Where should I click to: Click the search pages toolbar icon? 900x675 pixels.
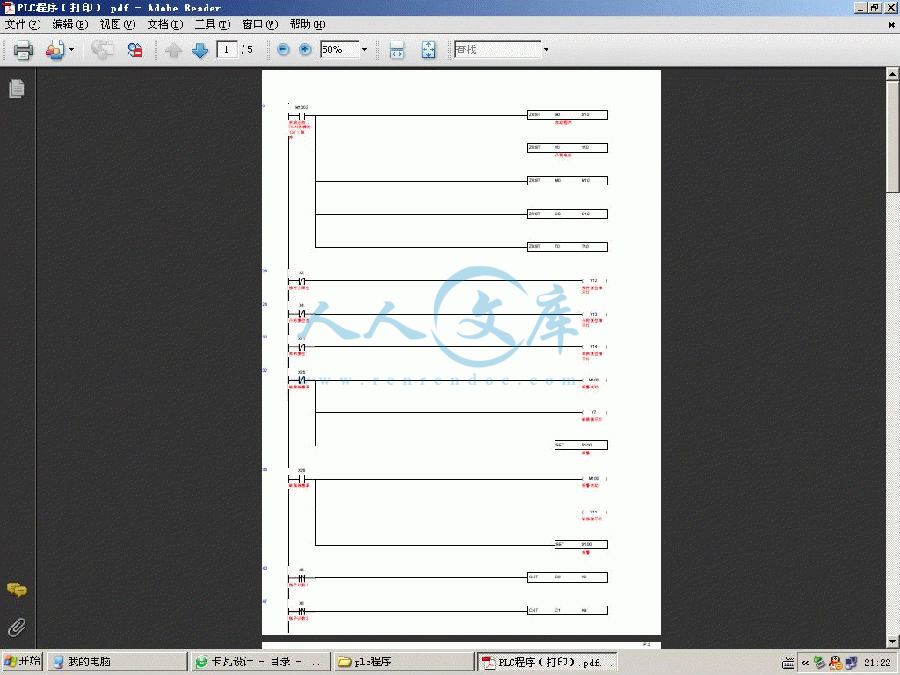click(135, 50)
